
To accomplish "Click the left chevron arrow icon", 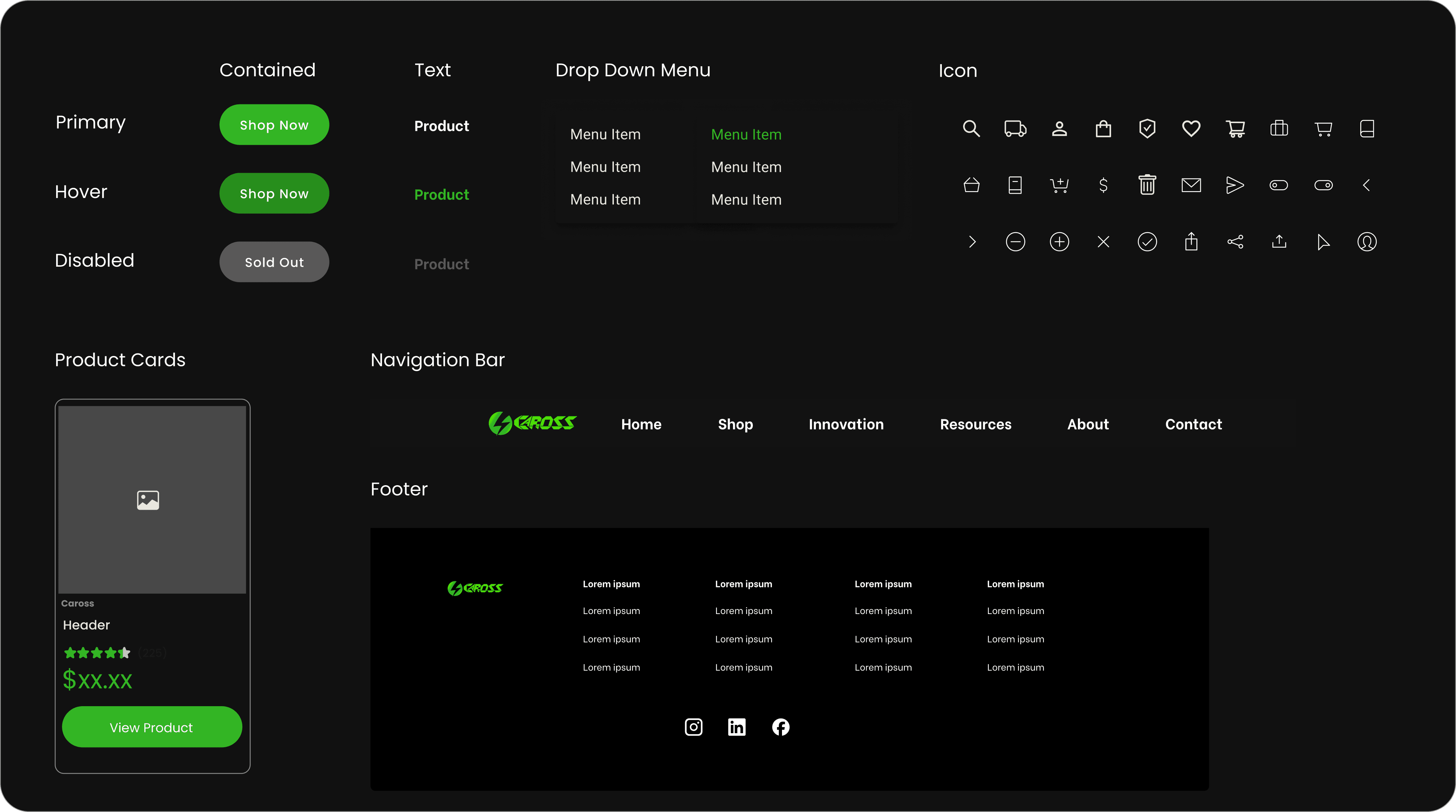I will pos(1366,185).
